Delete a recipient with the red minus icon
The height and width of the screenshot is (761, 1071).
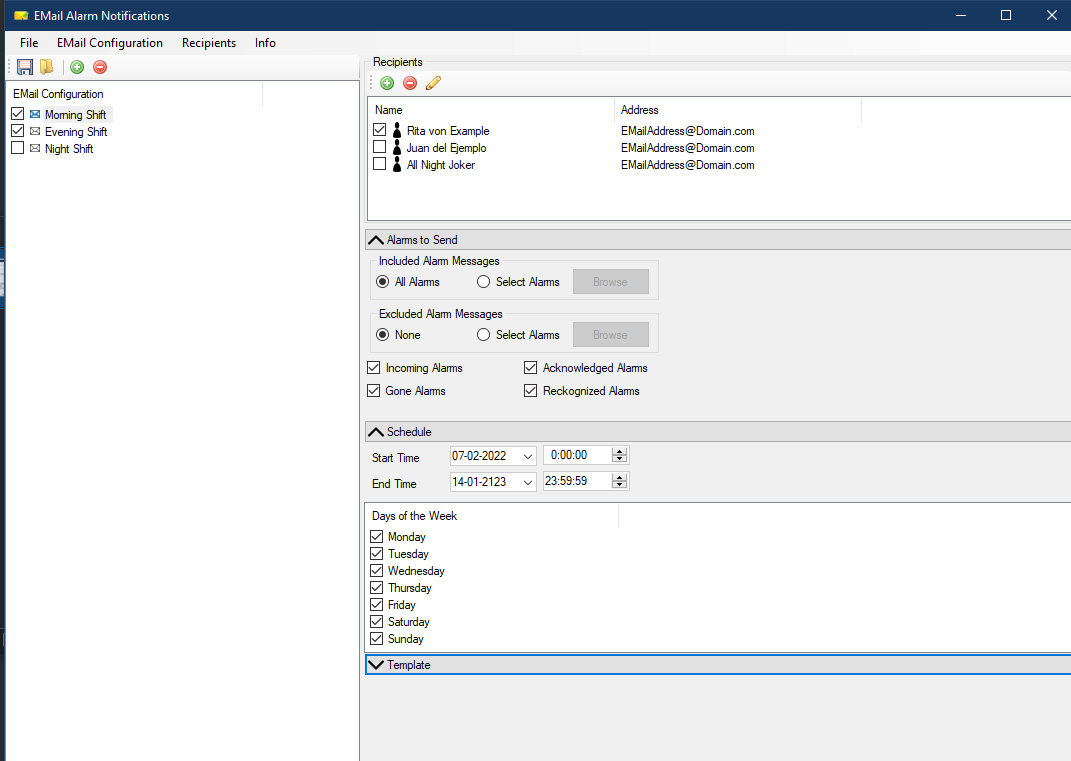tap(410, 83)
